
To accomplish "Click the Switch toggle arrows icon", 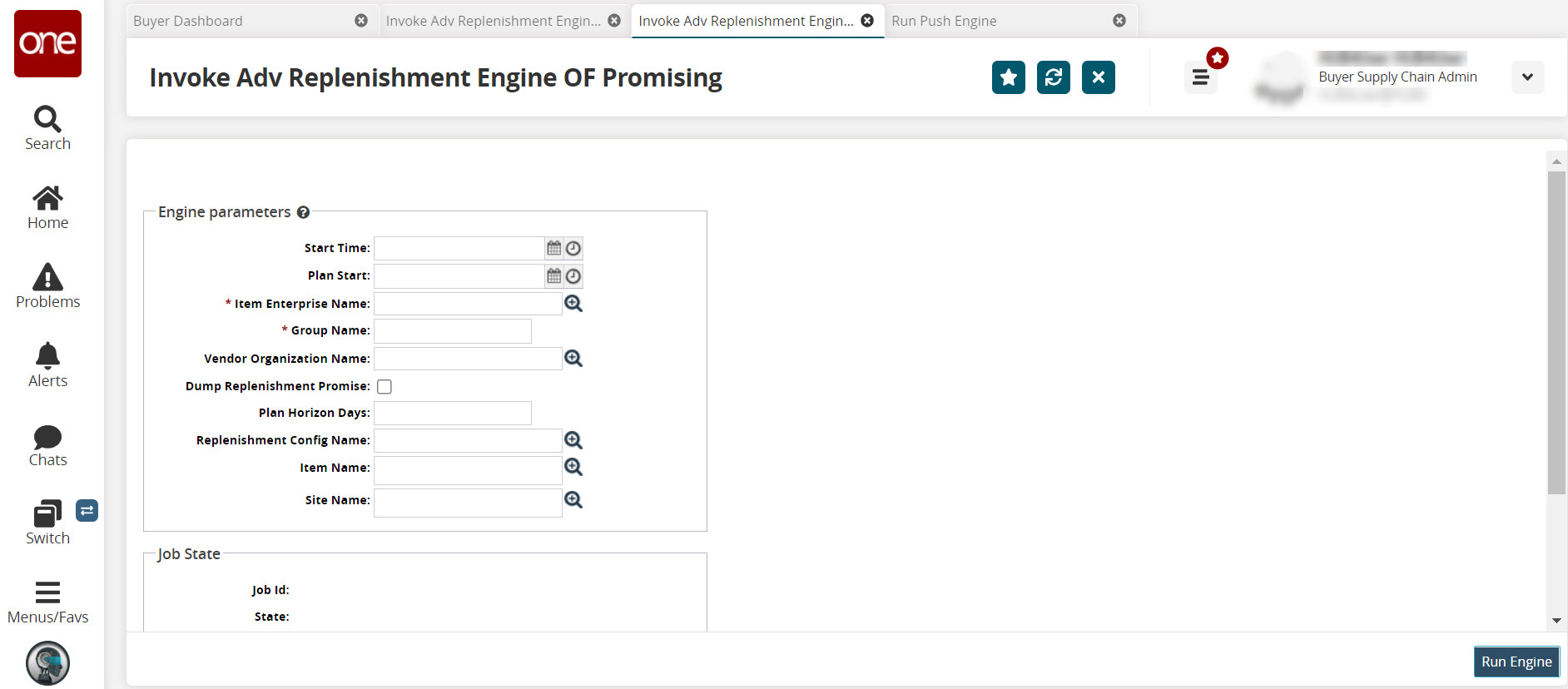I will (87, 510).
